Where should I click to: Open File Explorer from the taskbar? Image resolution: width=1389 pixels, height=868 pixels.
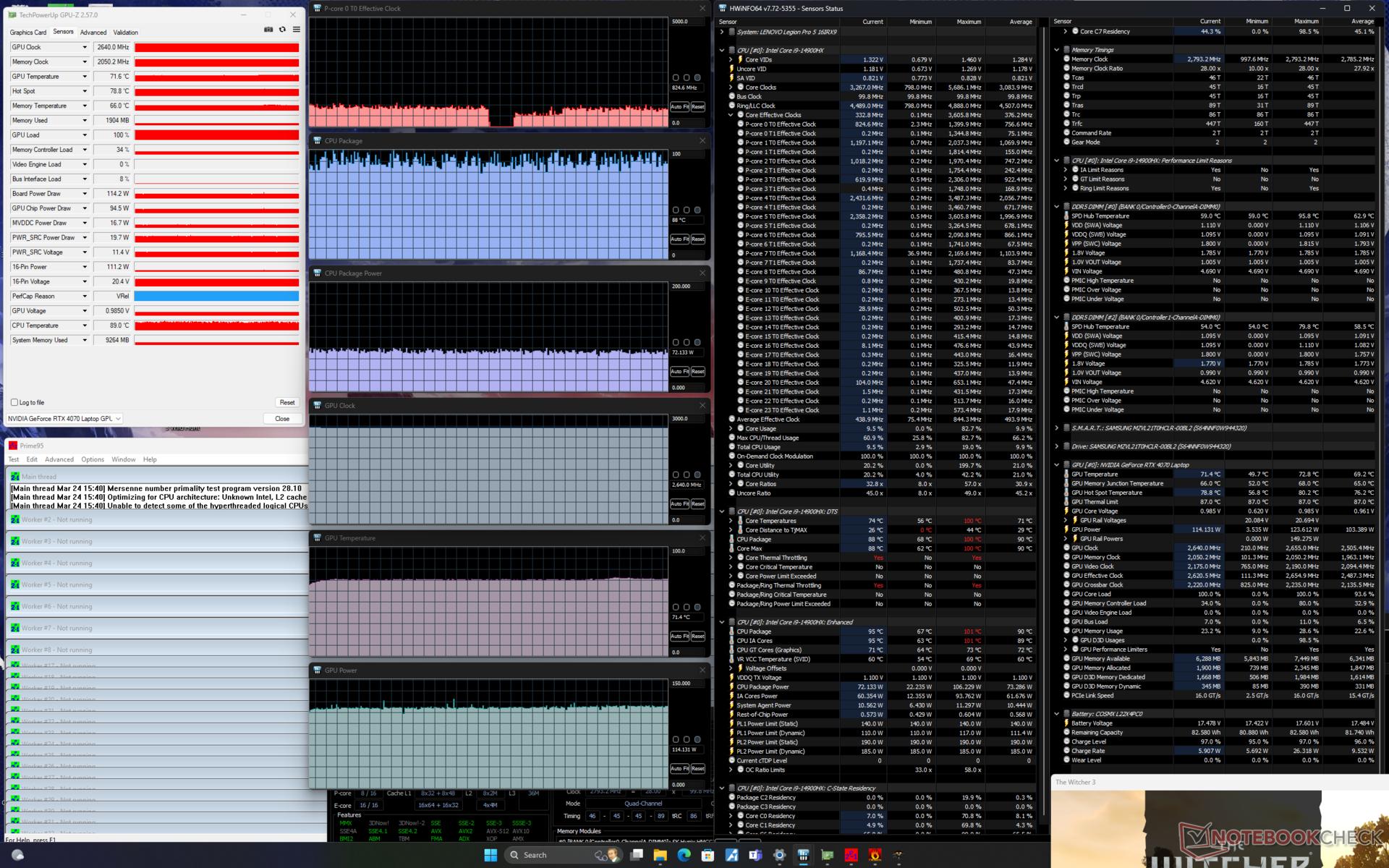click(x=660, y=855)
